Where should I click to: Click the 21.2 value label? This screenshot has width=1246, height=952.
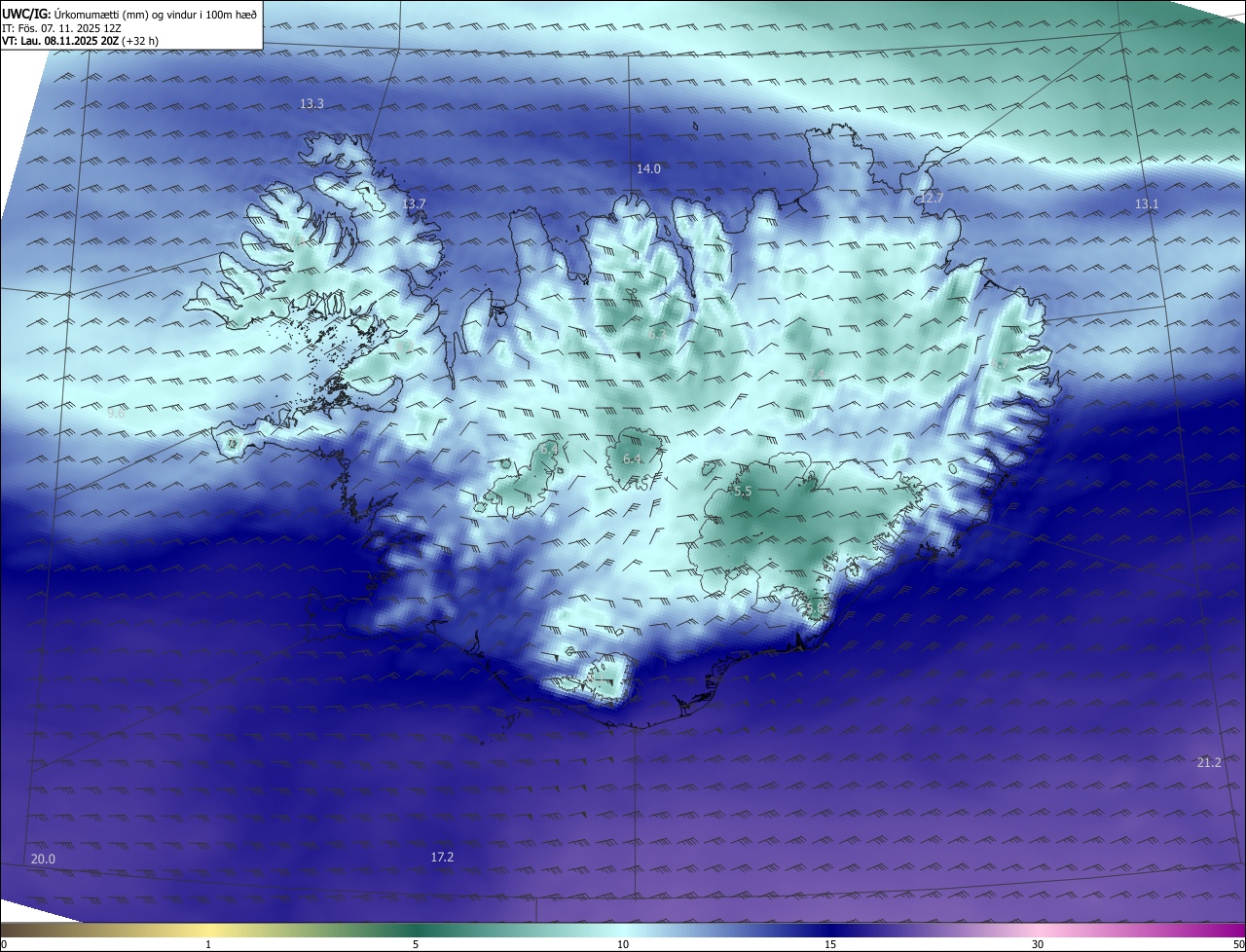1208,763
